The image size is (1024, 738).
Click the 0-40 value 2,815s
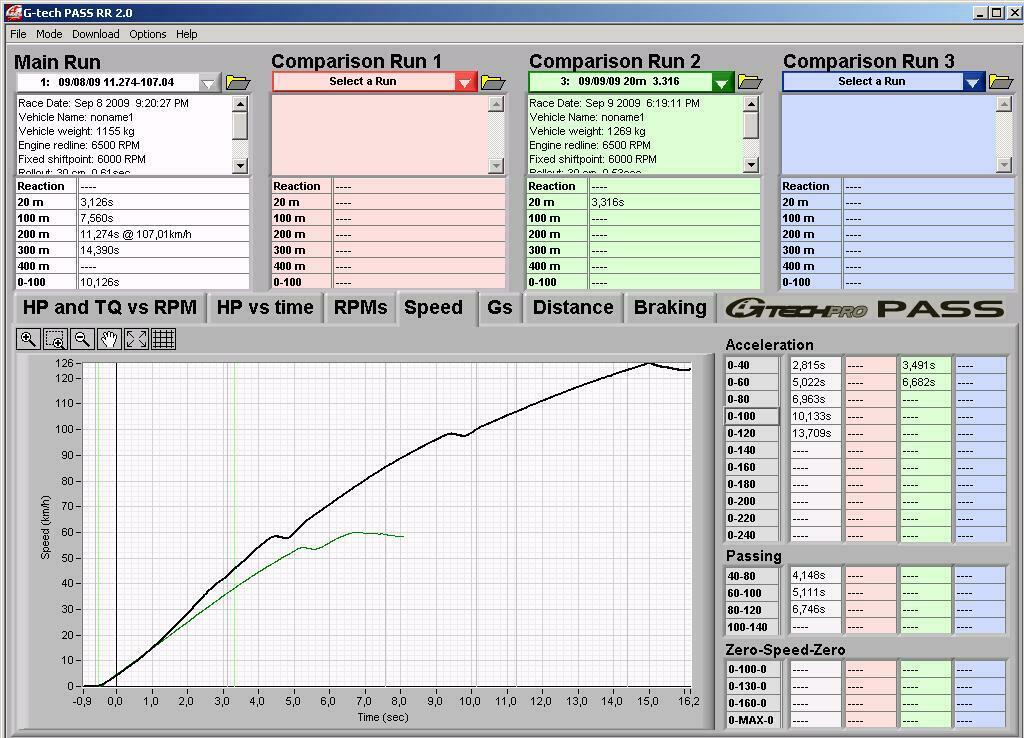[x=816, y=366]
